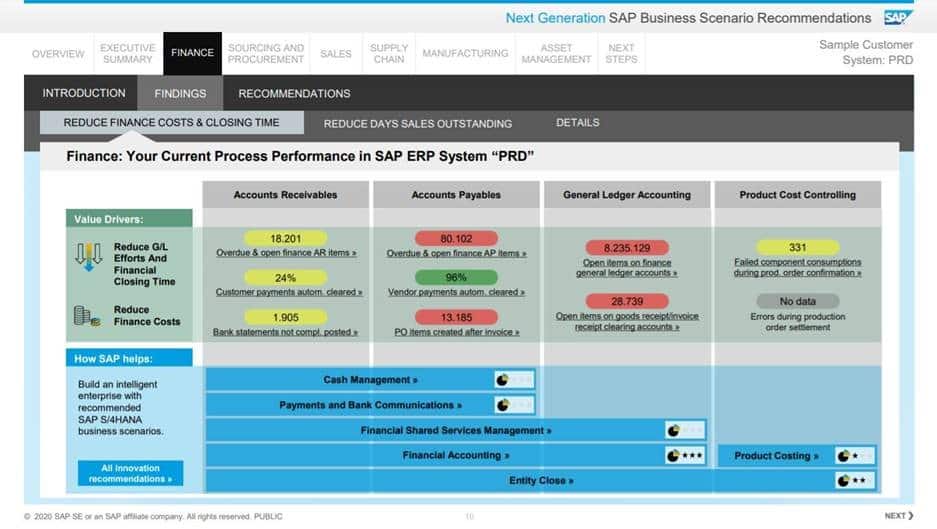Open Overdue & open finance AR items link
The width and height of the screenshot is (937, 529).
pyautogui.click(x=286, y=253)
